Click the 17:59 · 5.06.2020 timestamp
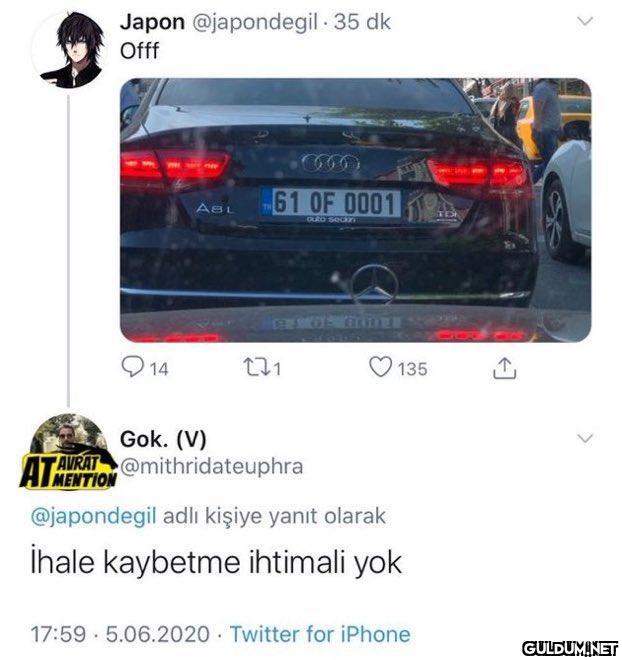 [120, 634]
